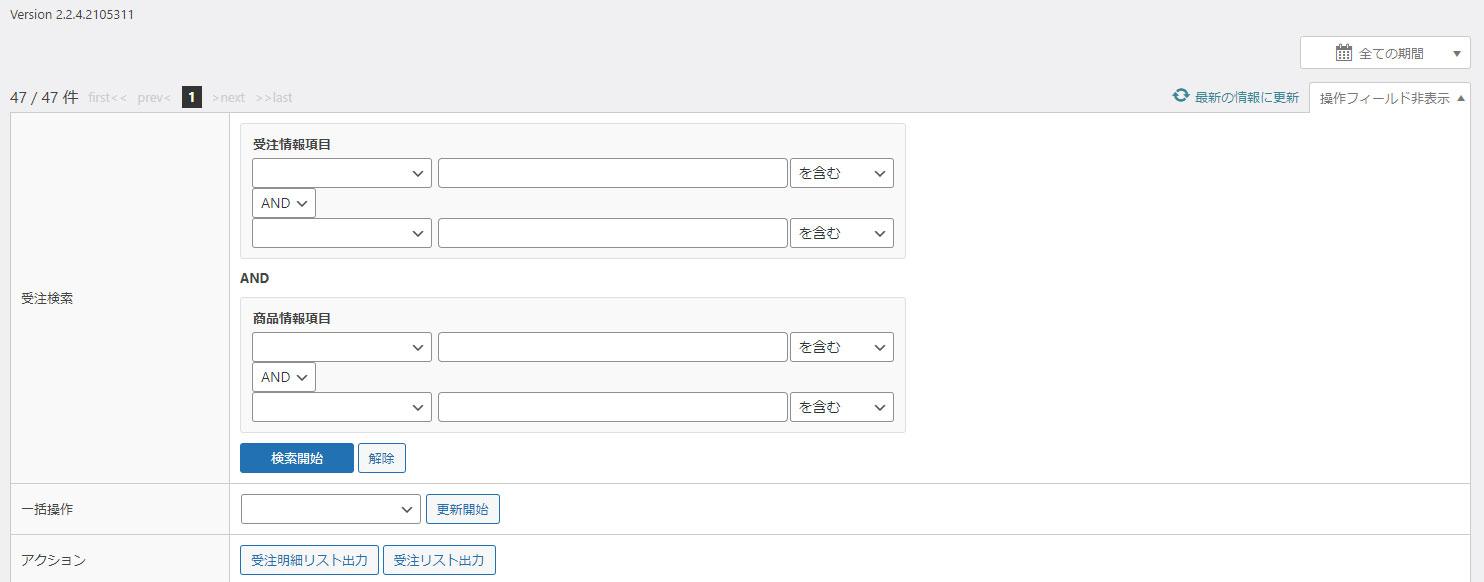Screen dimensions: 1484x582
Task: Start search with 検索開始 button
Action: coord(297,458)
